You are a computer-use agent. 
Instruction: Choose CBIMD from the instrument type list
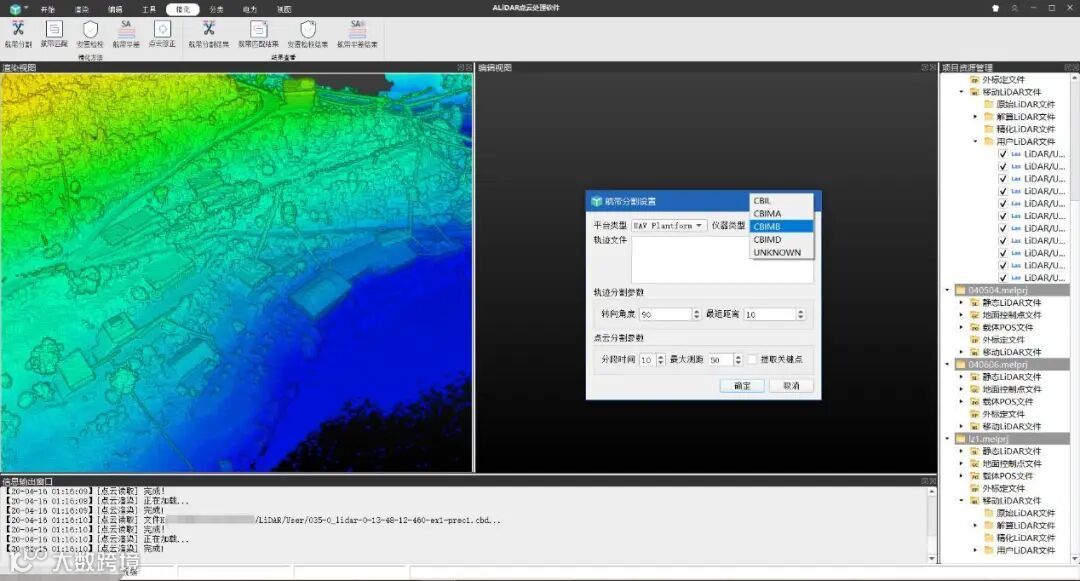[781, 240]
